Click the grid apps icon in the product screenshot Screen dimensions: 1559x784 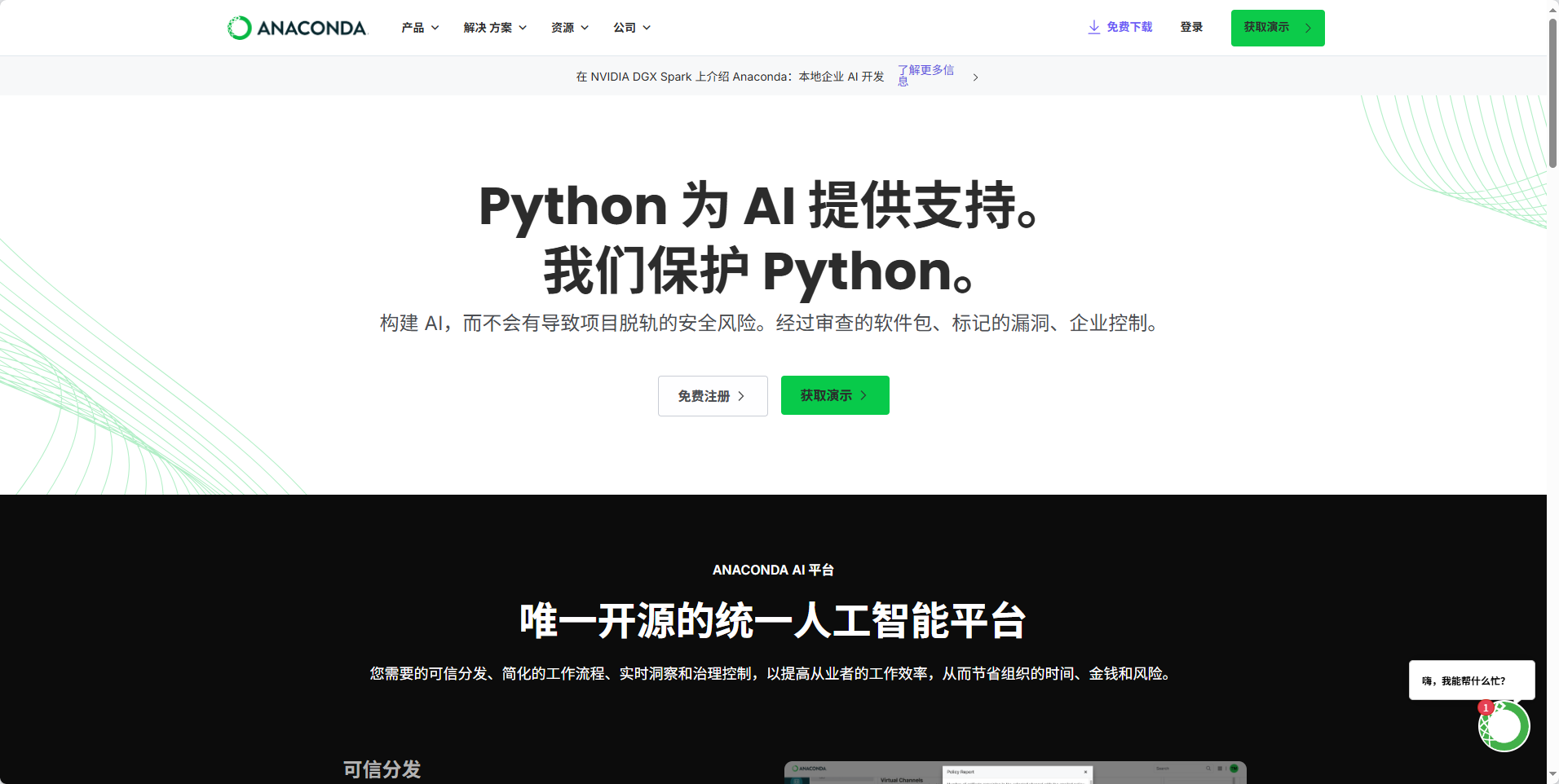pos(1219,769)
